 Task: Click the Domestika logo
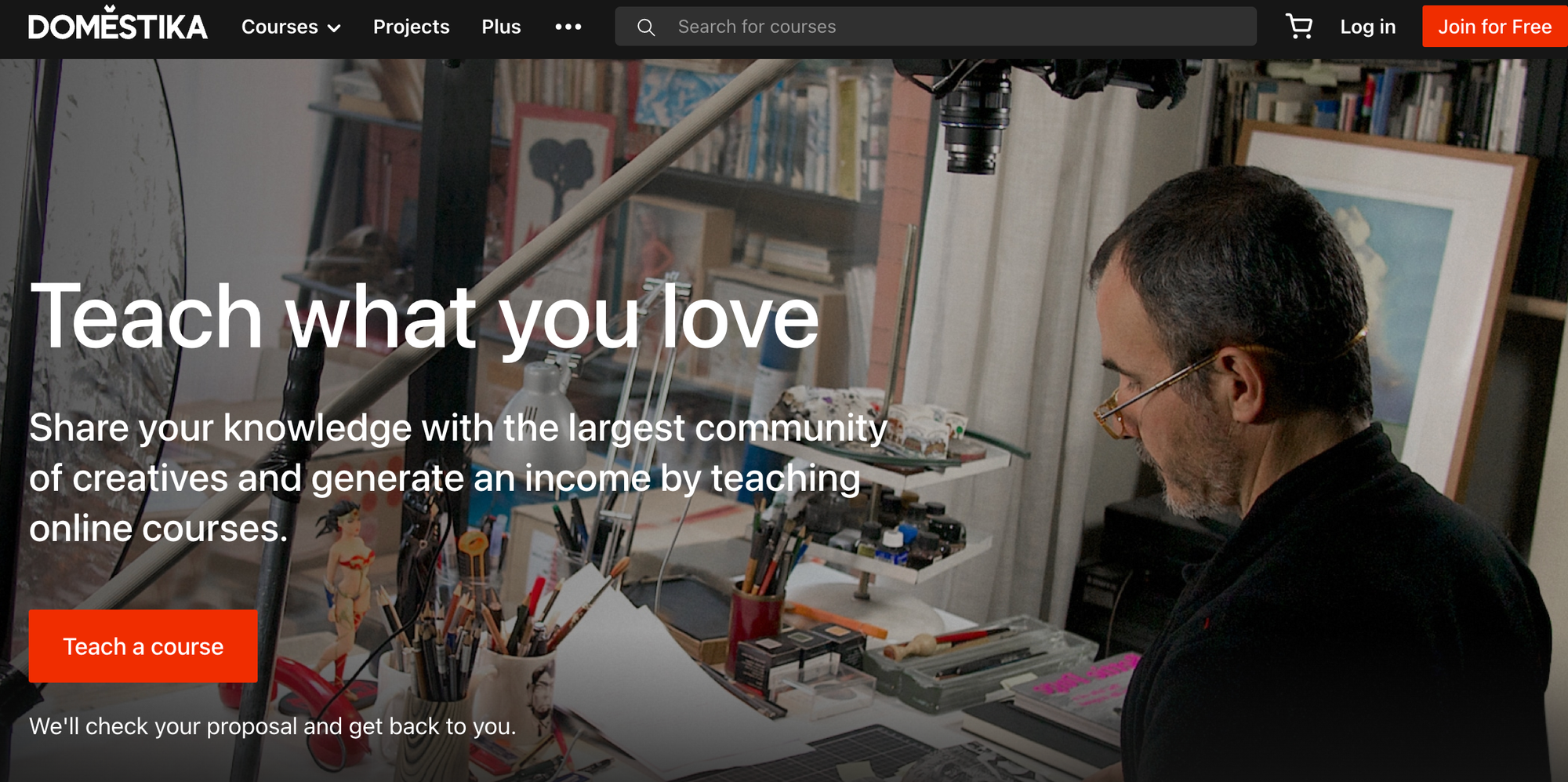118,24
